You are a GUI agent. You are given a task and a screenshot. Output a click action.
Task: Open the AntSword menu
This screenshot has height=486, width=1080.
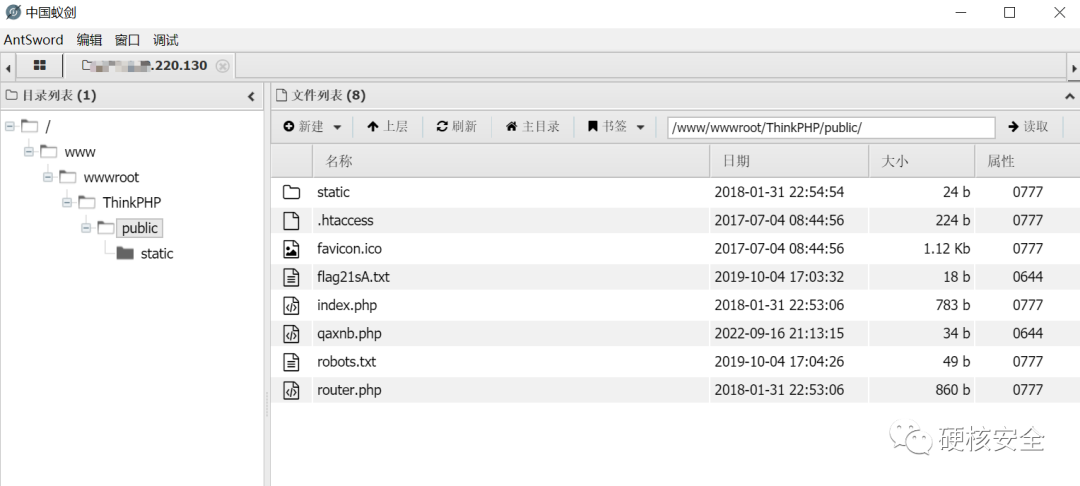point(33,40)
